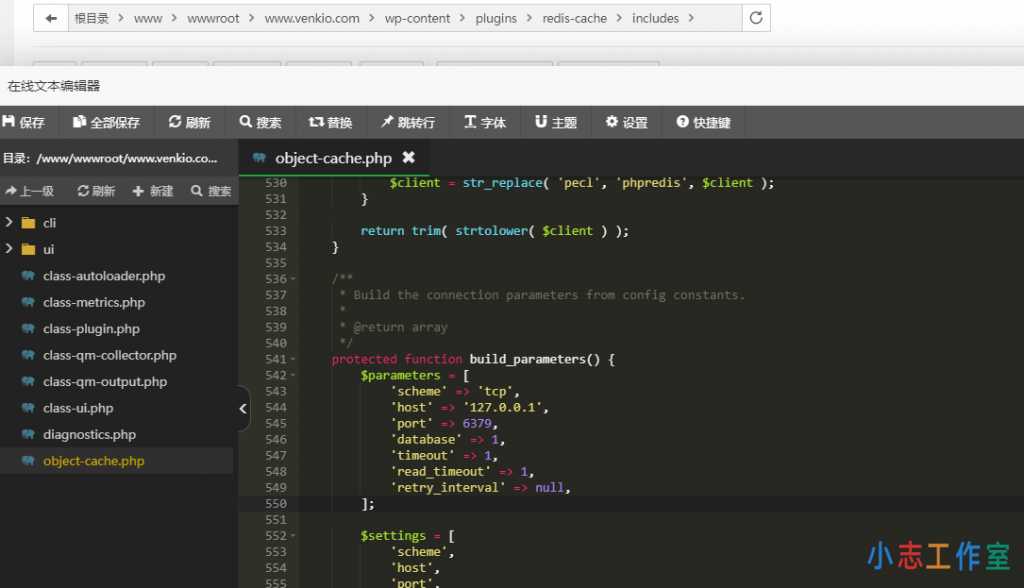The image size is (1024, 588).
Task: Open the Theme (主题) selector
Action: click(x=556, y=122)
